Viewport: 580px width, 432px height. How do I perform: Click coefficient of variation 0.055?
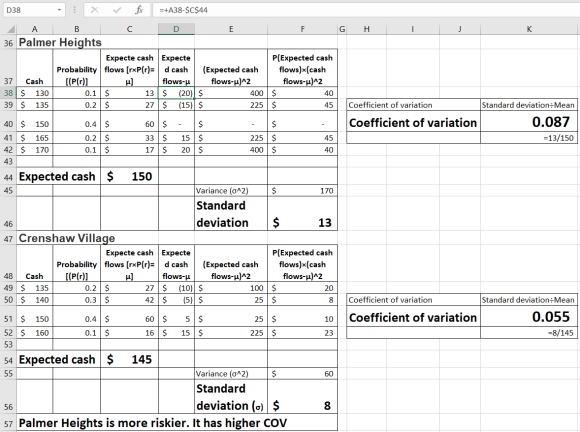pyautogui.click(x=529, y=317)
